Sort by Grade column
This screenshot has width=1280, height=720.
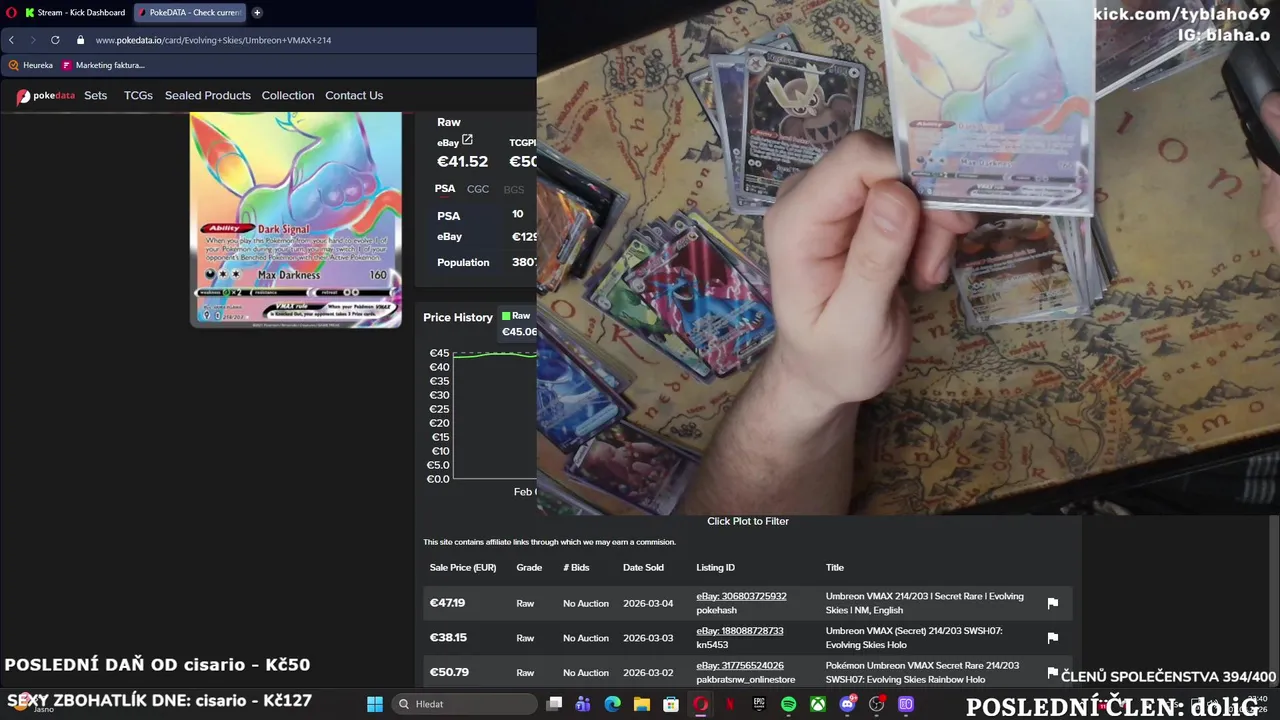[x=529, y=568]
